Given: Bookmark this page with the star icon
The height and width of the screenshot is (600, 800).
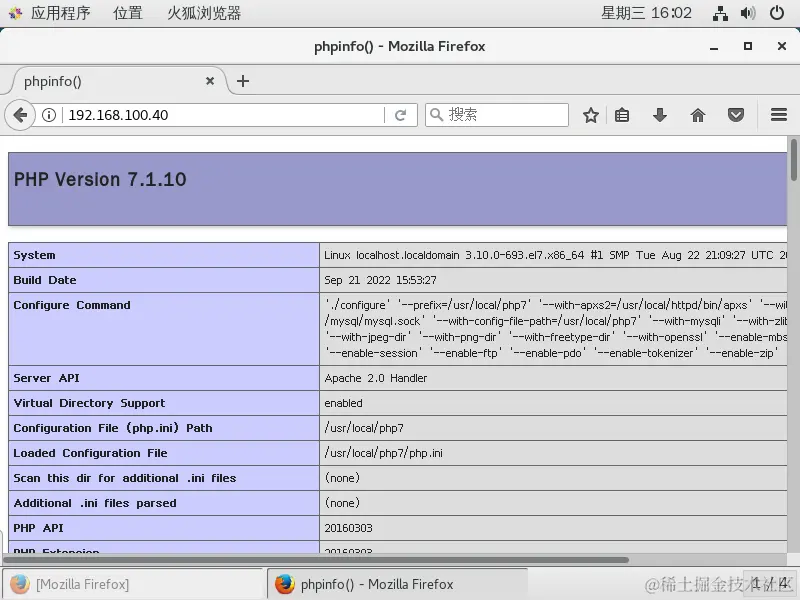Looking at the screenshot, I should (590, 115).
